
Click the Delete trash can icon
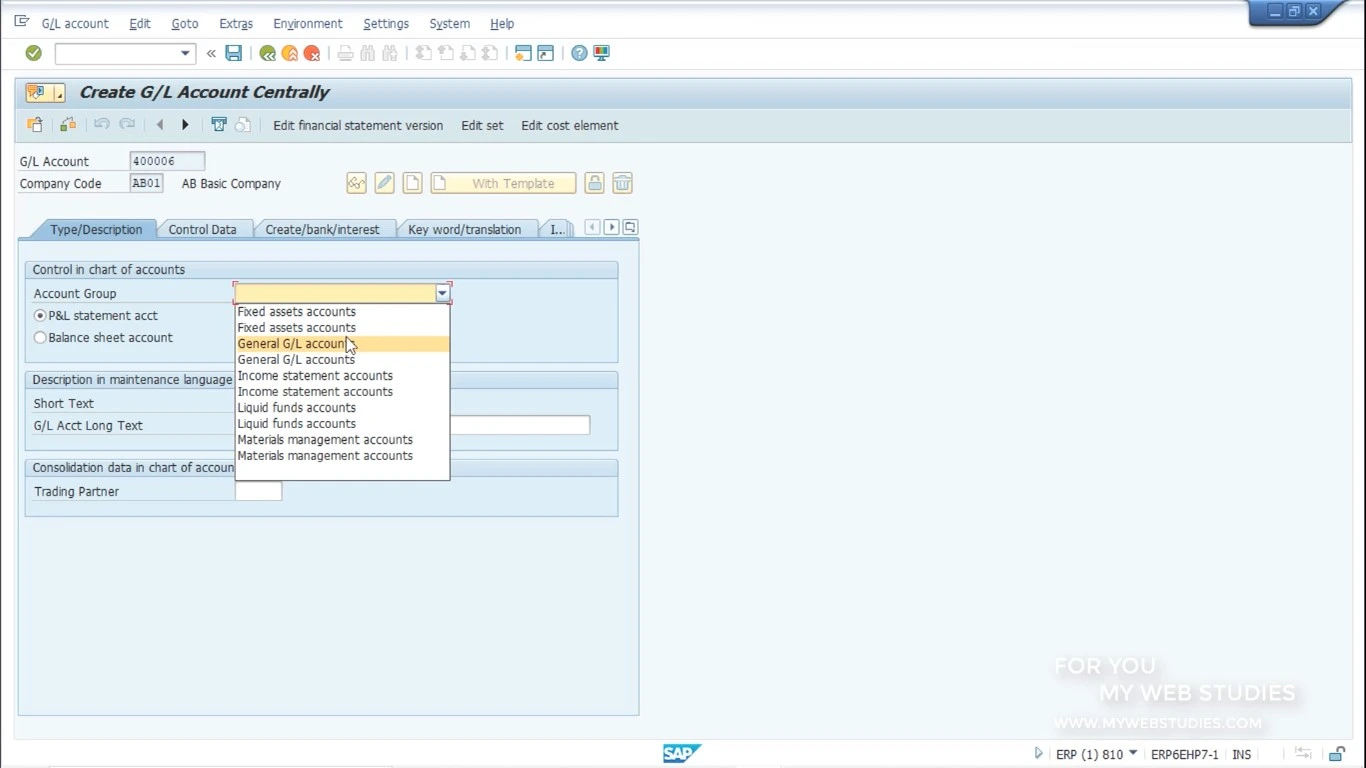(x=623, y=183)
